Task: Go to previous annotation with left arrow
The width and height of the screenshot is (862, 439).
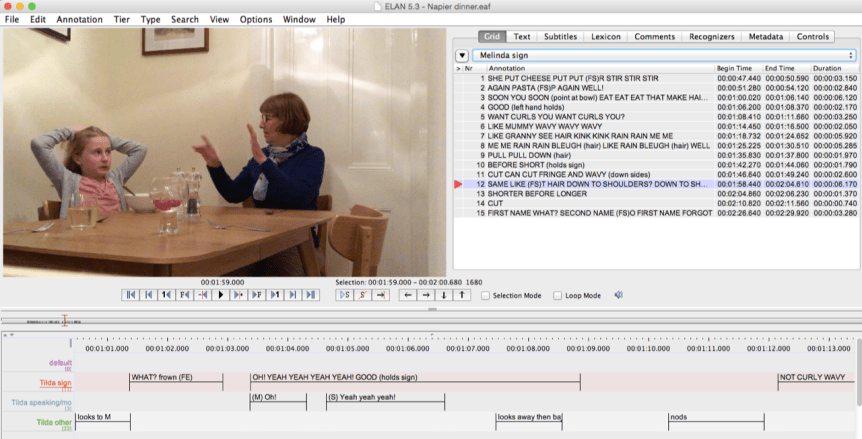Action: 407,295
